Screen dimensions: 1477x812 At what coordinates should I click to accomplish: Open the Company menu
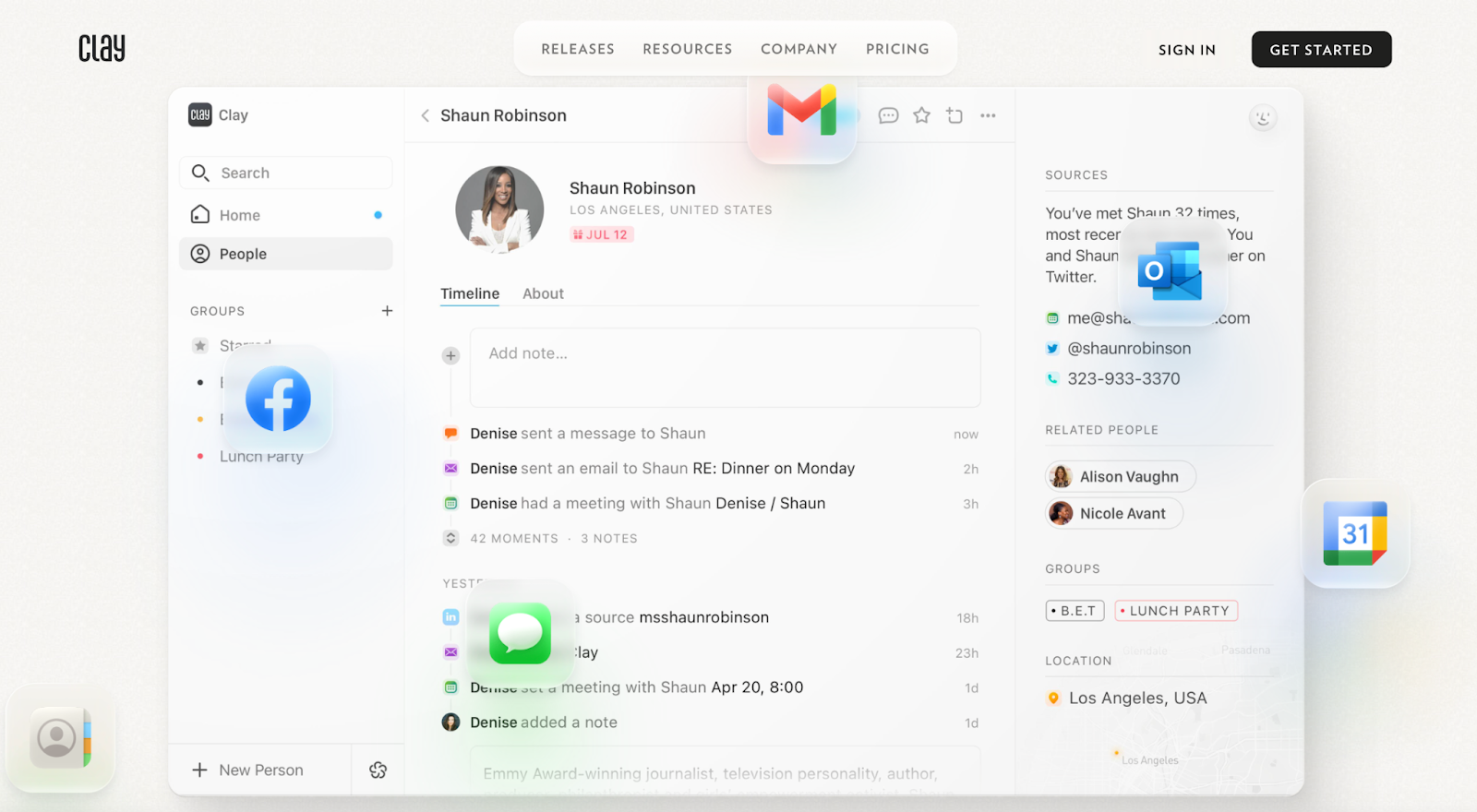tap(799, 49)
